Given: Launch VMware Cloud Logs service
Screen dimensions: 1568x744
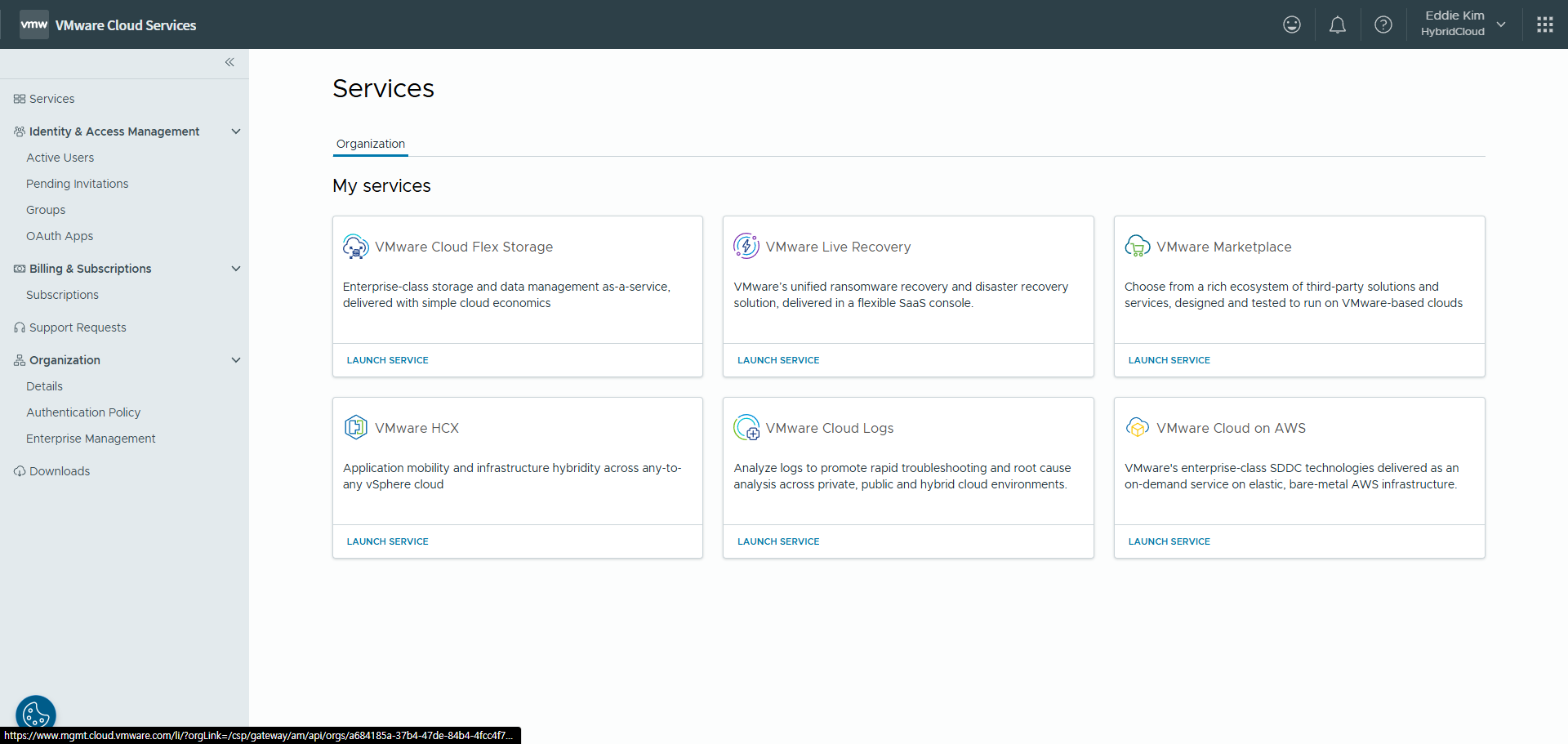Looking at the screenshot, I should (778, 541).
